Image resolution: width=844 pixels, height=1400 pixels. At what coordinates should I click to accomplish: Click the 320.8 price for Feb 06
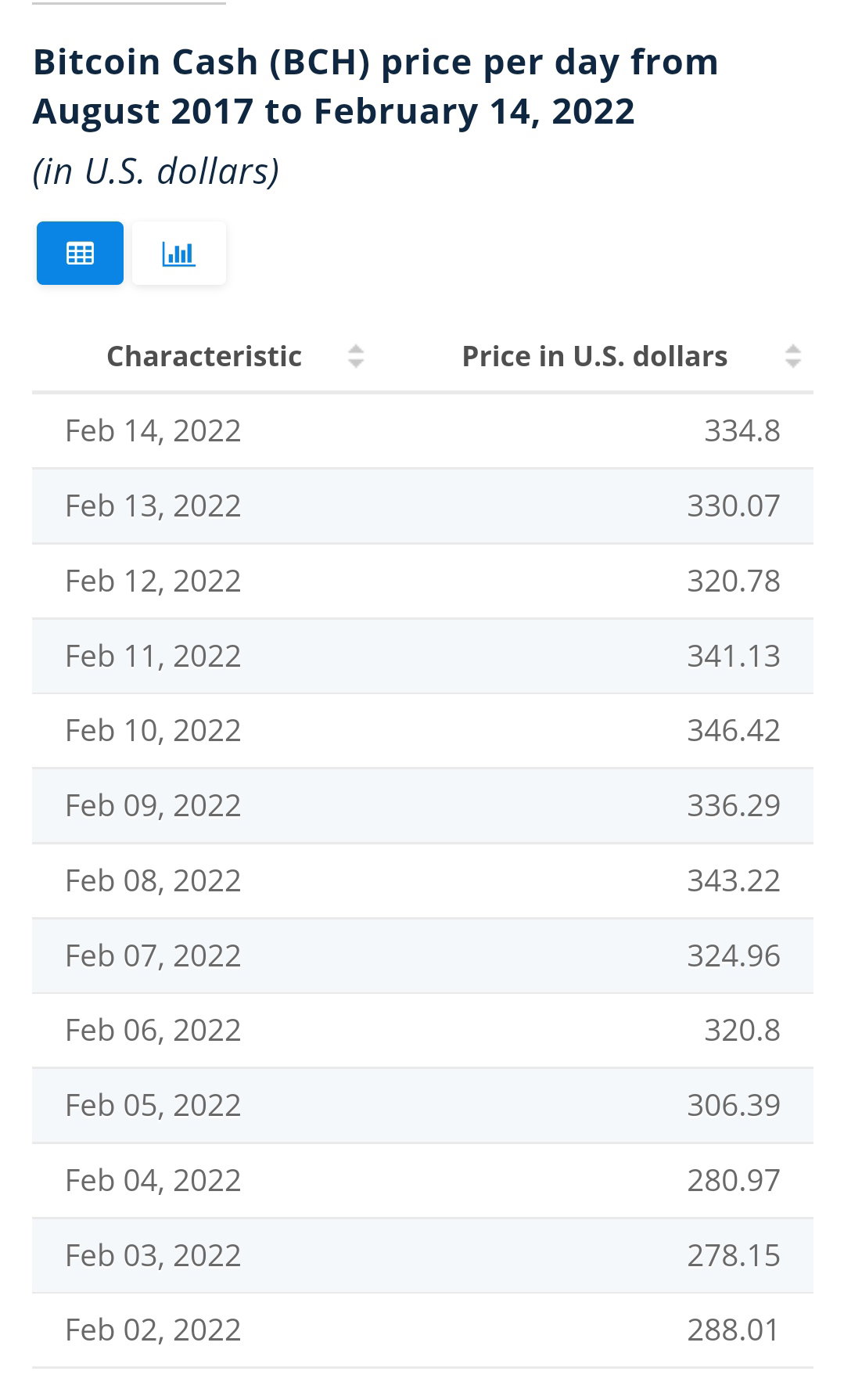click(742, 1030)
